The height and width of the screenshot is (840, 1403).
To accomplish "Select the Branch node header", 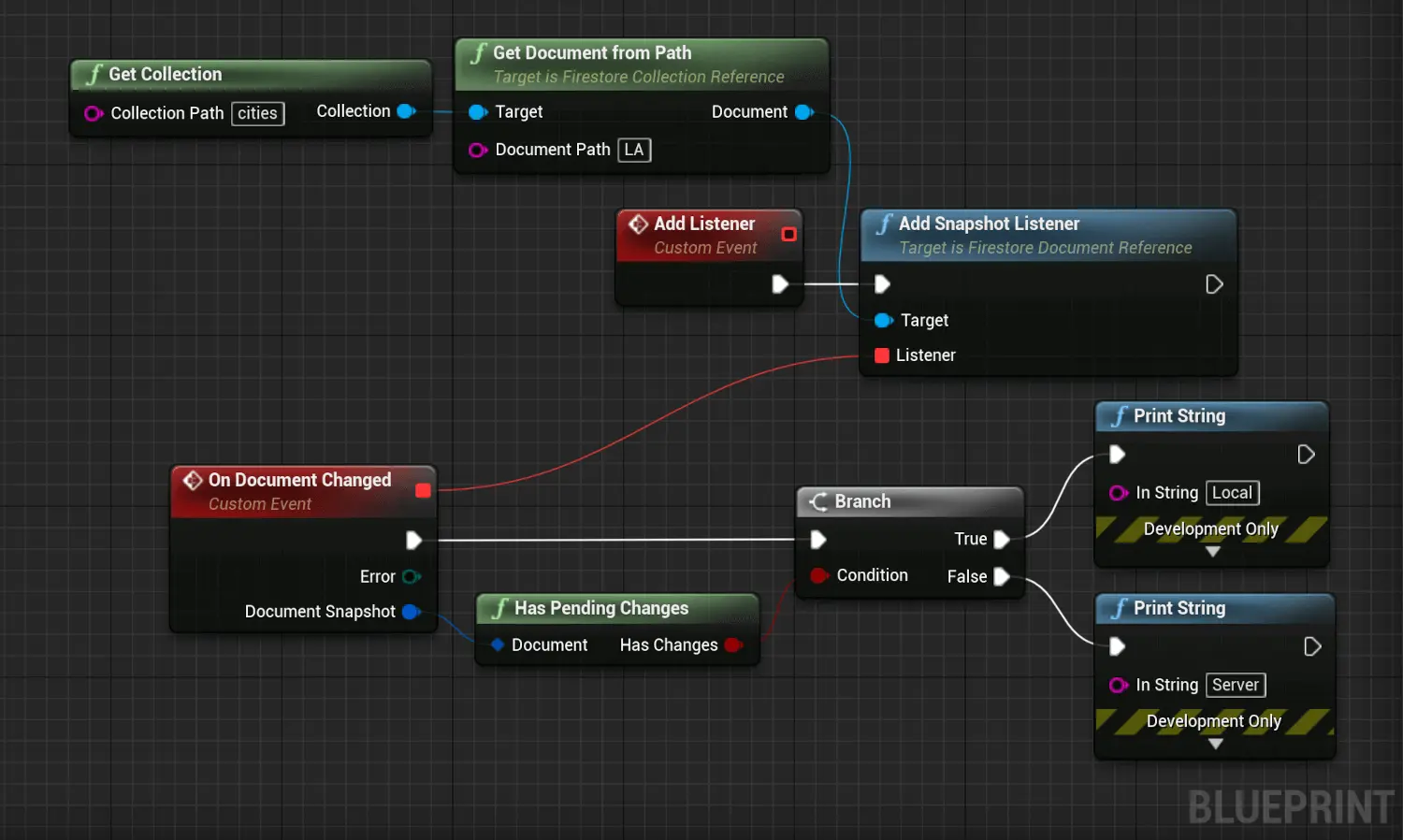I will point(910,501).
